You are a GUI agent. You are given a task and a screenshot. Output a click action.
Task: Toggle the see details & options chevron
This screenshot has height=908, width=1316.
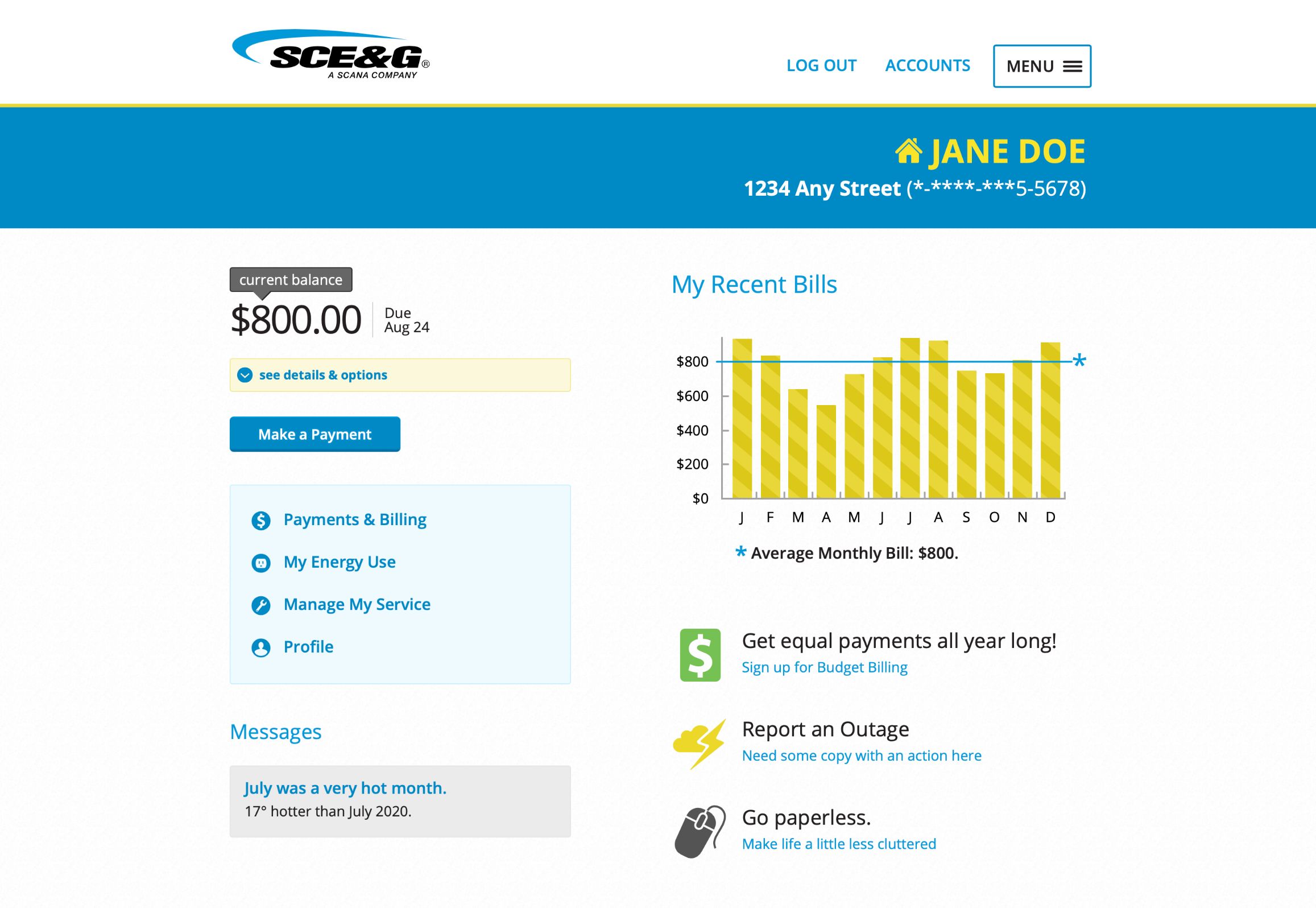pos(247,375)
